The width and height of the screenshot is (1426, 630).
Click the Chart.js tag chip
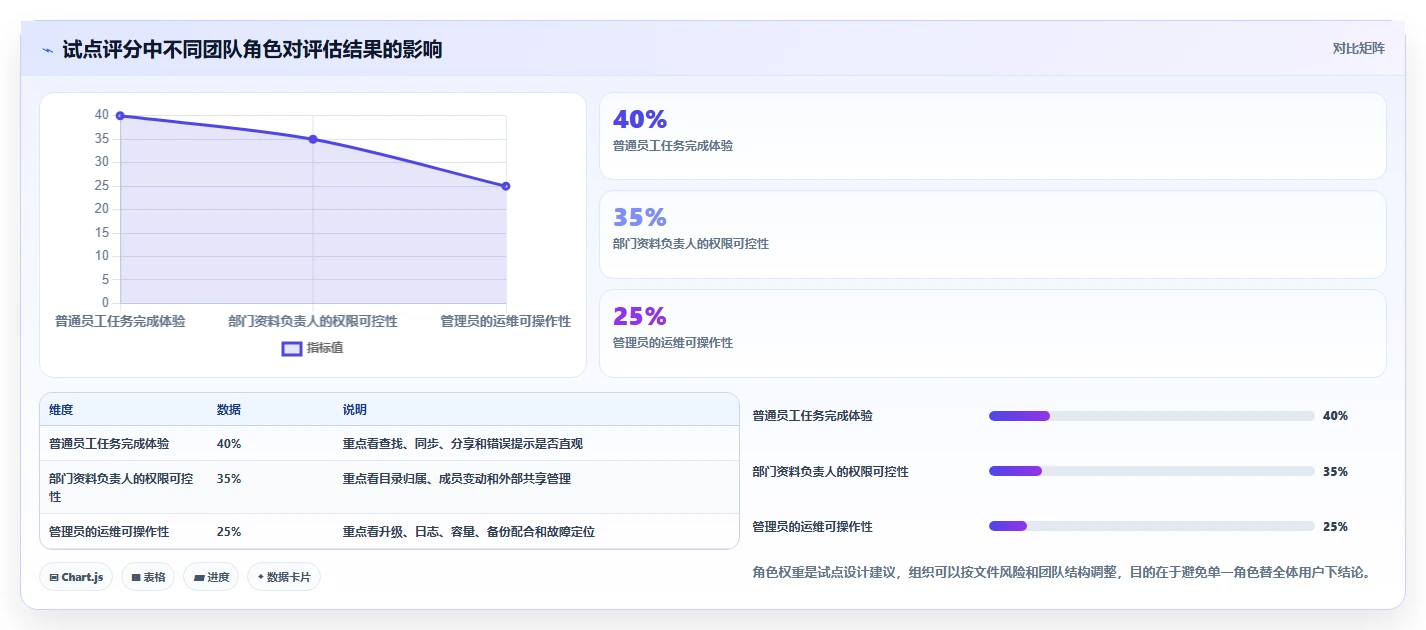pos(77,577)
